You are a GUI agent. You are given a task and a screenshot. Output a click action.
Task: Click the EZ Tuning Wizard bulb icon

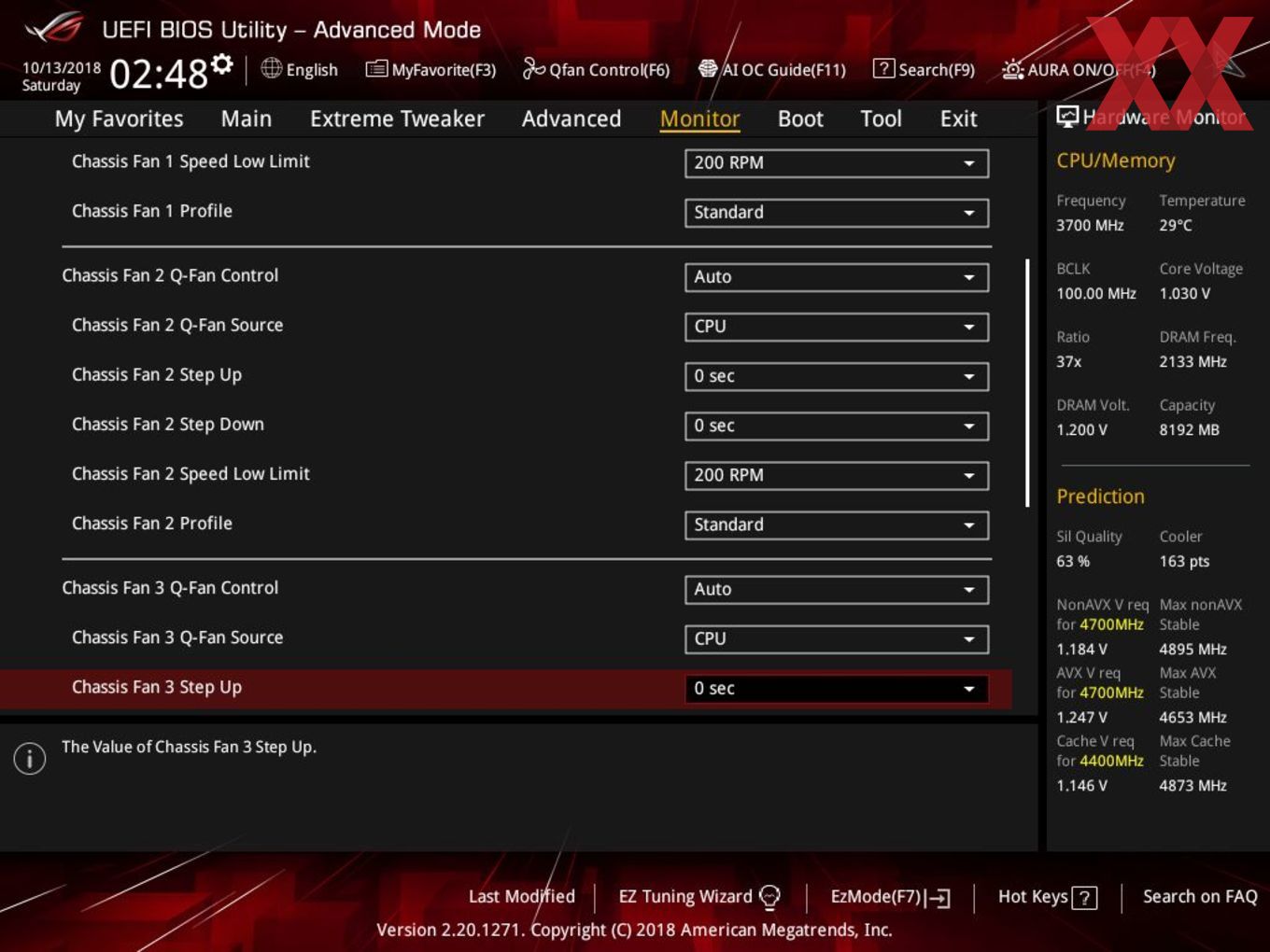pyautogui.click(x=769, y=897)
